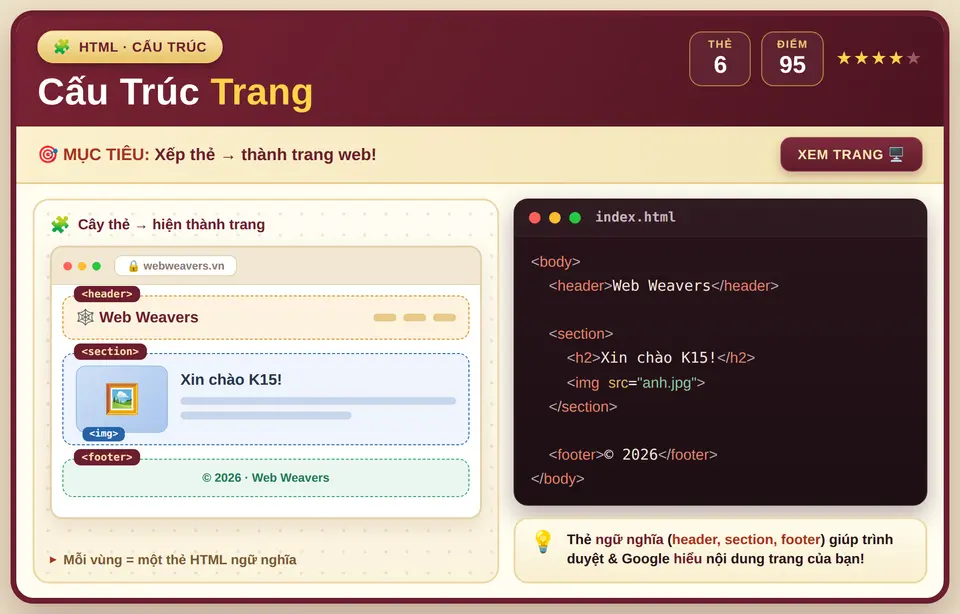Click the XEM TRANG button
This screenshot has width=960, height=614.
851,154
